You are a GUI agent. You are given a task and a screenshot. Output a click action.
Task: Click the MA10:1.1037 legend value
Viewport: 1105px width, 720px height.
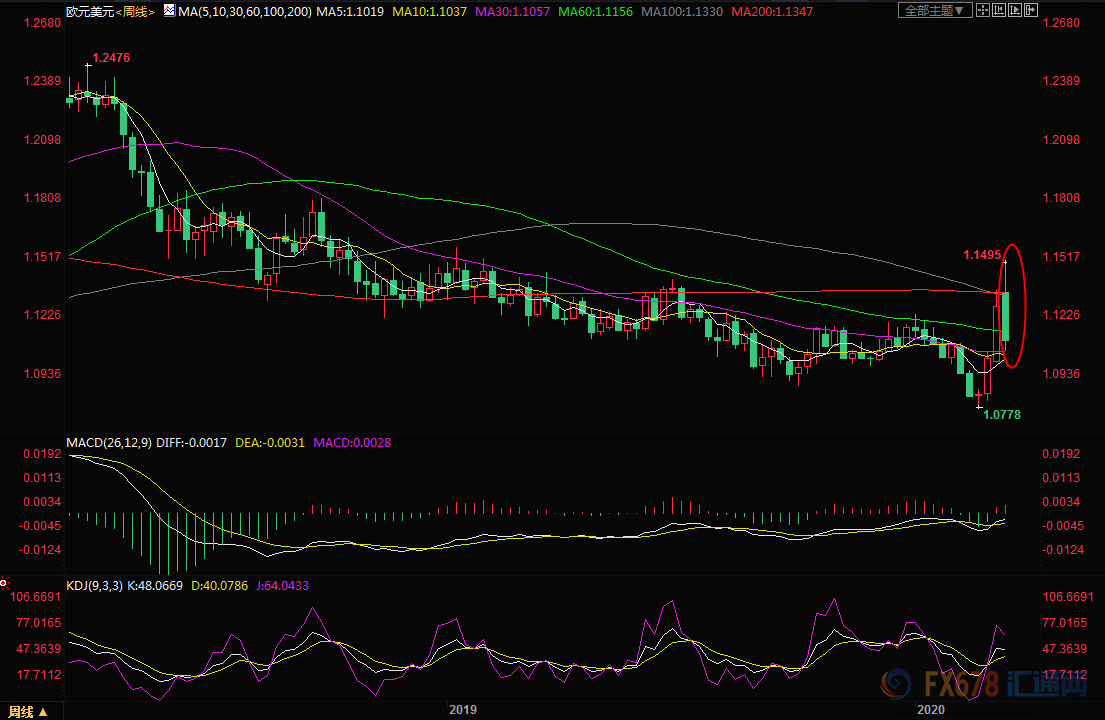click(429, 12)
